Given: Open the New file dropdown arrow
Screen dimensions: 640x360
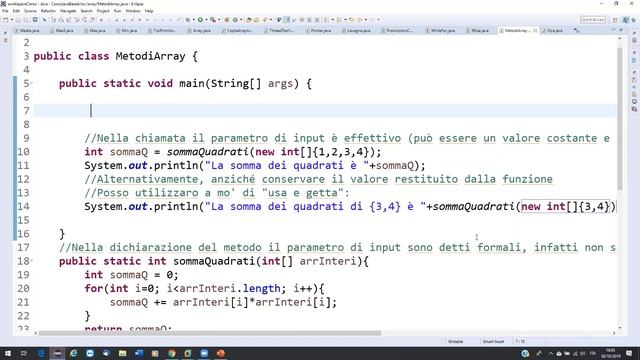Looking at the screenshot, I should pyautogui.click(x=12, y=20).
